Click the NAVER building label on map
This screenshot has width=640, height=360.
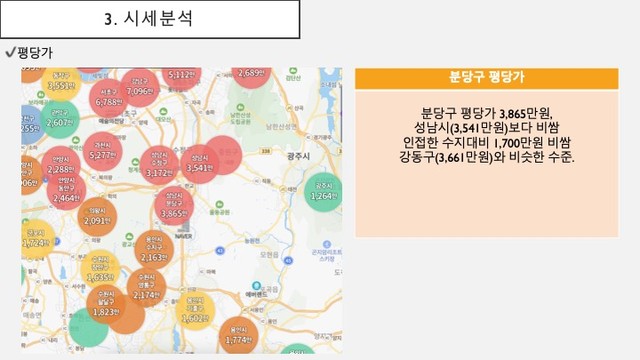(x=183, y=236)
